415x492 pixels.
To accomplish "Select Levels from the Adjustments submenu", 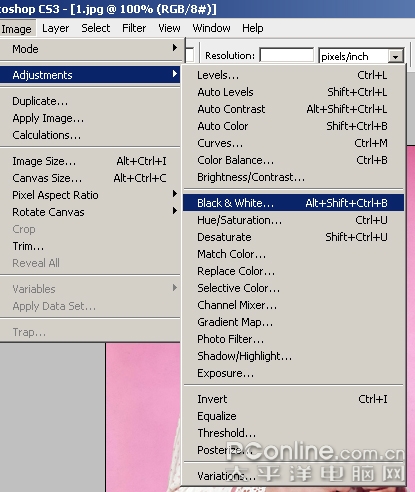I will (x=293, y=75).
